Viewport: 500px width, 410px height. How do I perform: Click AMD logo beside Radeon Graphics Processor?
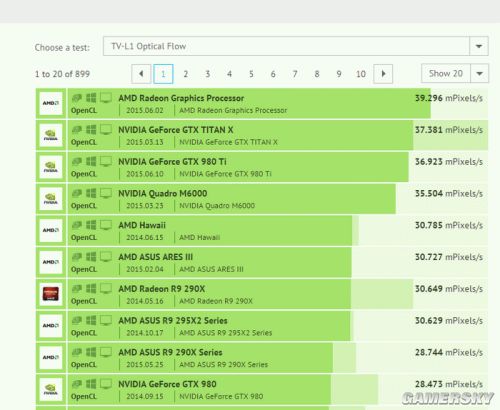[x=51, y=103]
